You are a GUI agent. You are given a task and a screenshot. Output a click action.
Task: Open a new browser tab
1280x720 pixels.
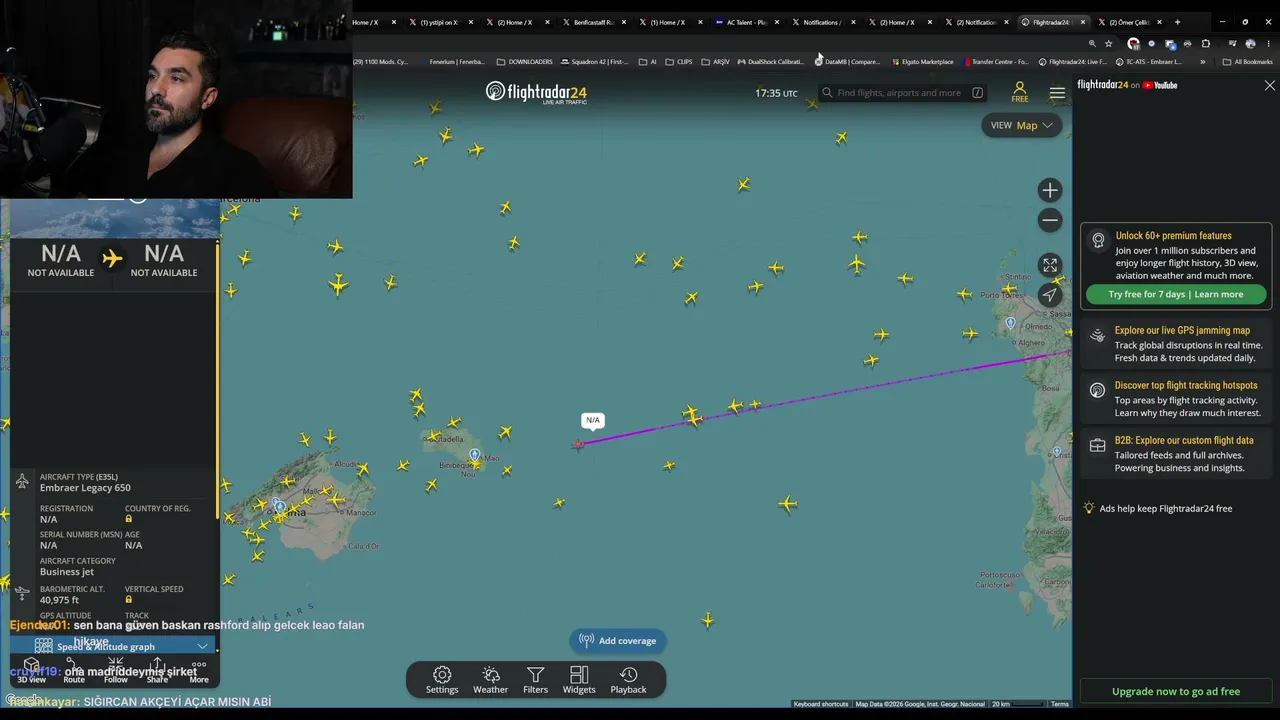click(x=1177, y=22)
